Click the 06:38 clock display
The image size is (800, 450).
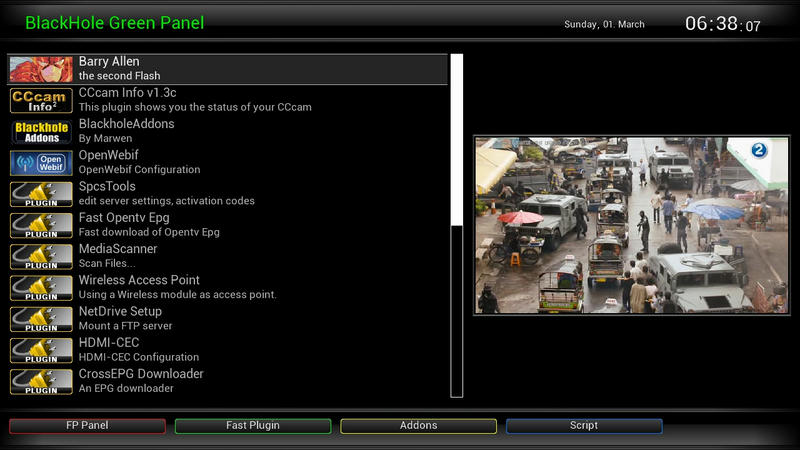[722, 23]
